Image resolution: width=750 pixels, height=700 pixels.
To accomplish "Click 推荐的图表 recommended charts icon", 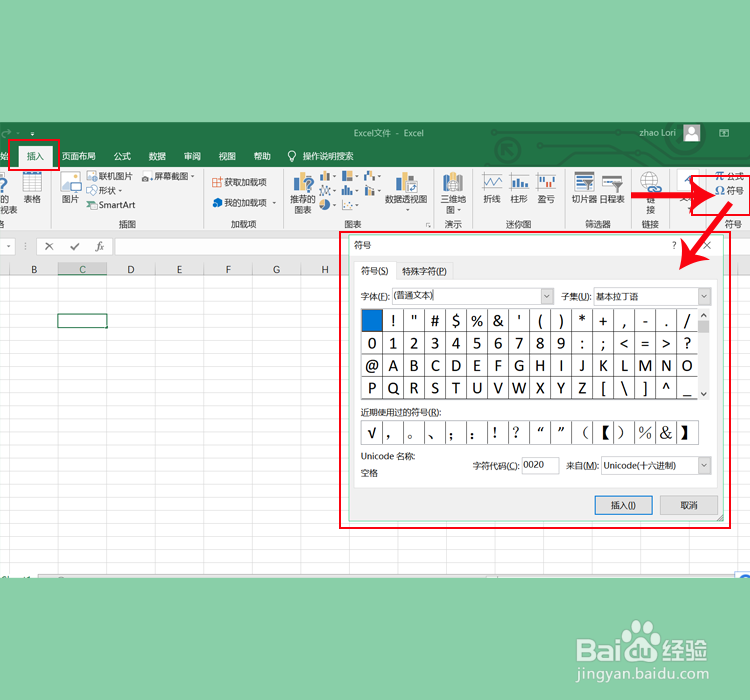I will coord(303,193).
